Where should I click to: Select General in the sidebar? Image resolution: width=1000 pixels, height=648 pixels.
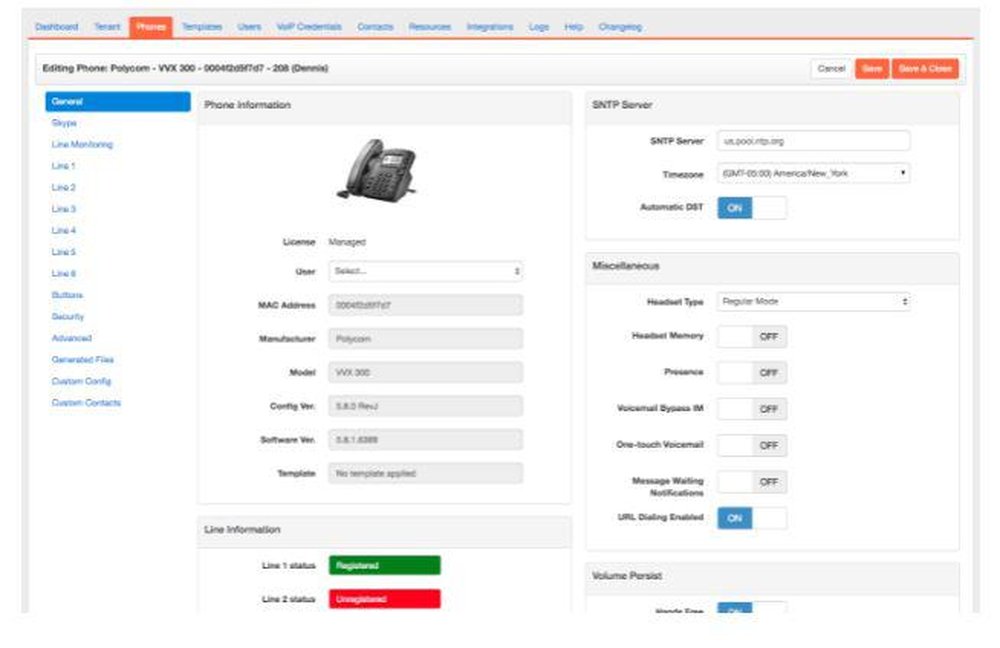pyautogui.click(x=118, y=101)
